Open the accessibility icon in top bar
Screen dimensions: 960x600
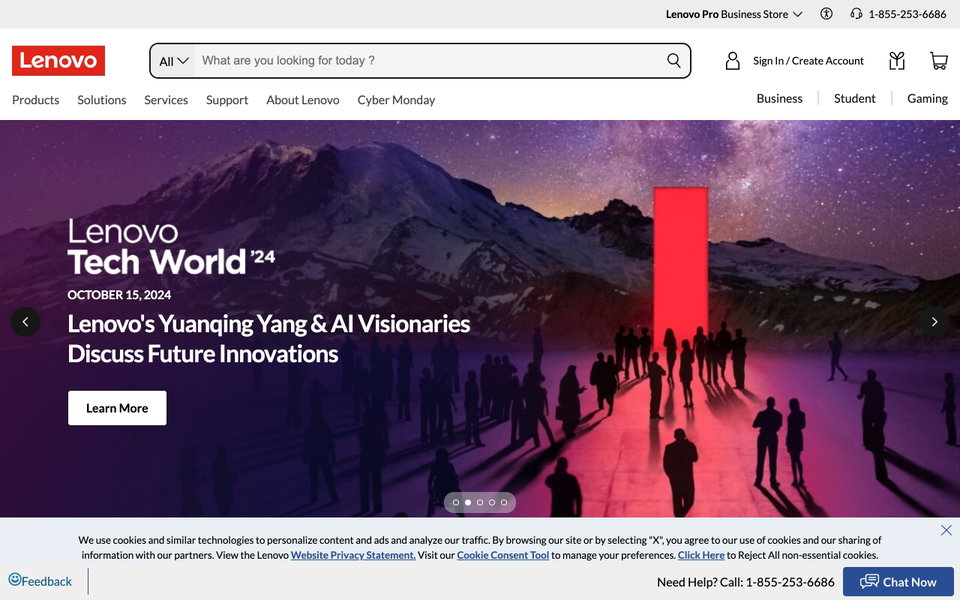point(827,13)
